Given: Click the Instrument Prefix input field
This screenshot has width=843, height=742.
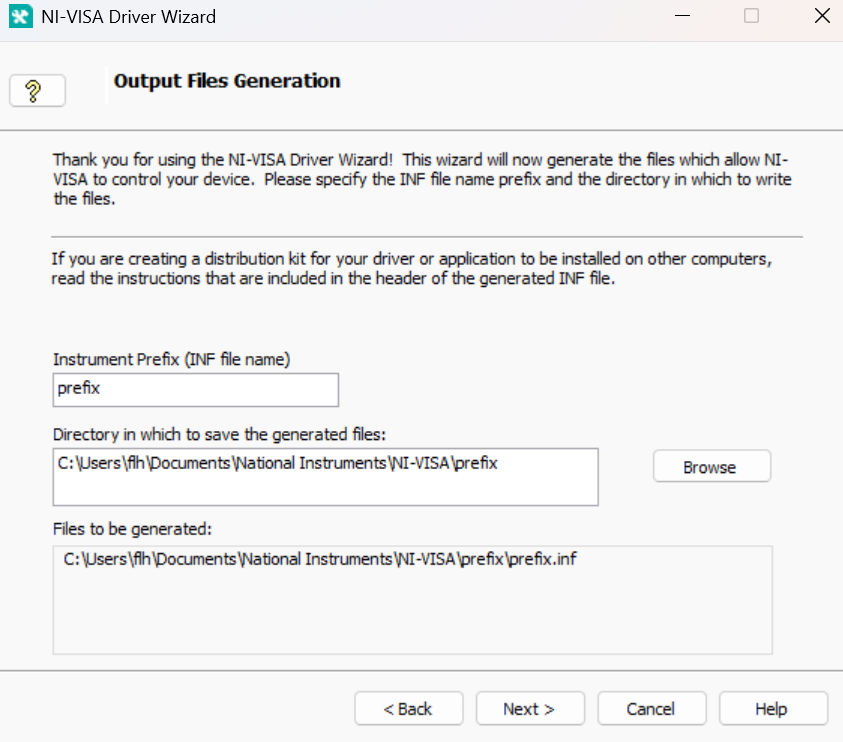Looking at the screenshot, I should click(x=196, y=390).
